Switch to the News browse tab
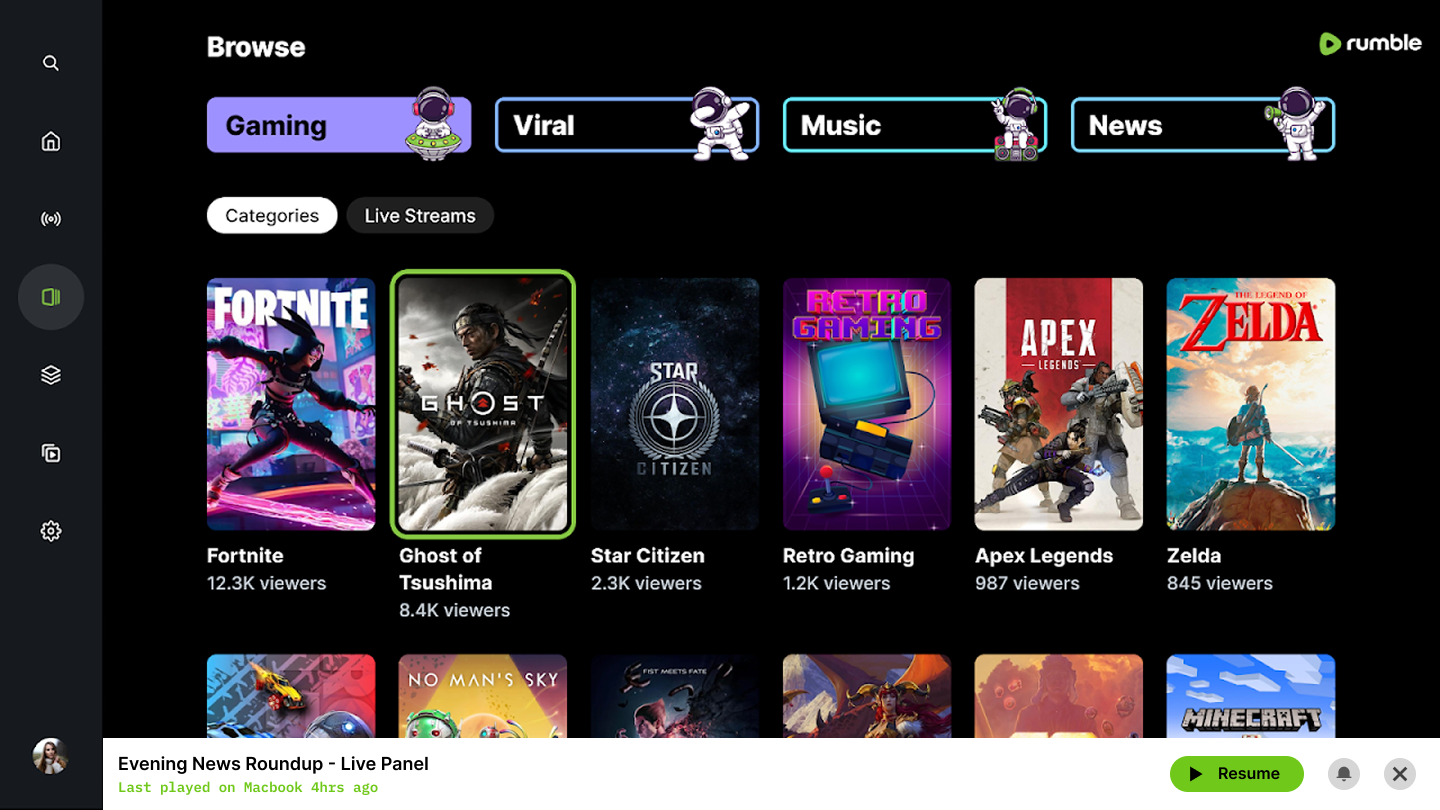The height and width of the screenshot is (810, 1440). pyautogui.click(x=1203, y=125)
